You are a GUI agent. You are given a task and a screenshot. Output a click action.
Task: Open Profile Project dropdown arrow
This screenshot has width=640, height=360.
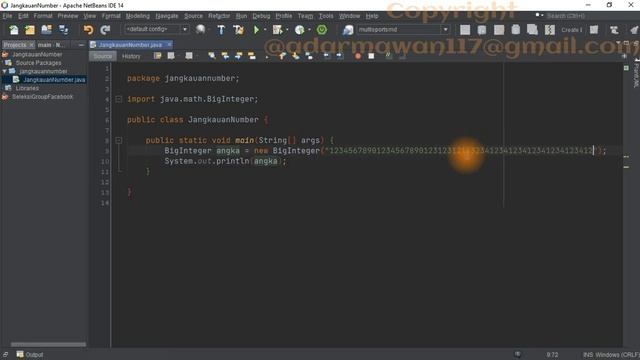pyautogui.click(x=309, y=30)
